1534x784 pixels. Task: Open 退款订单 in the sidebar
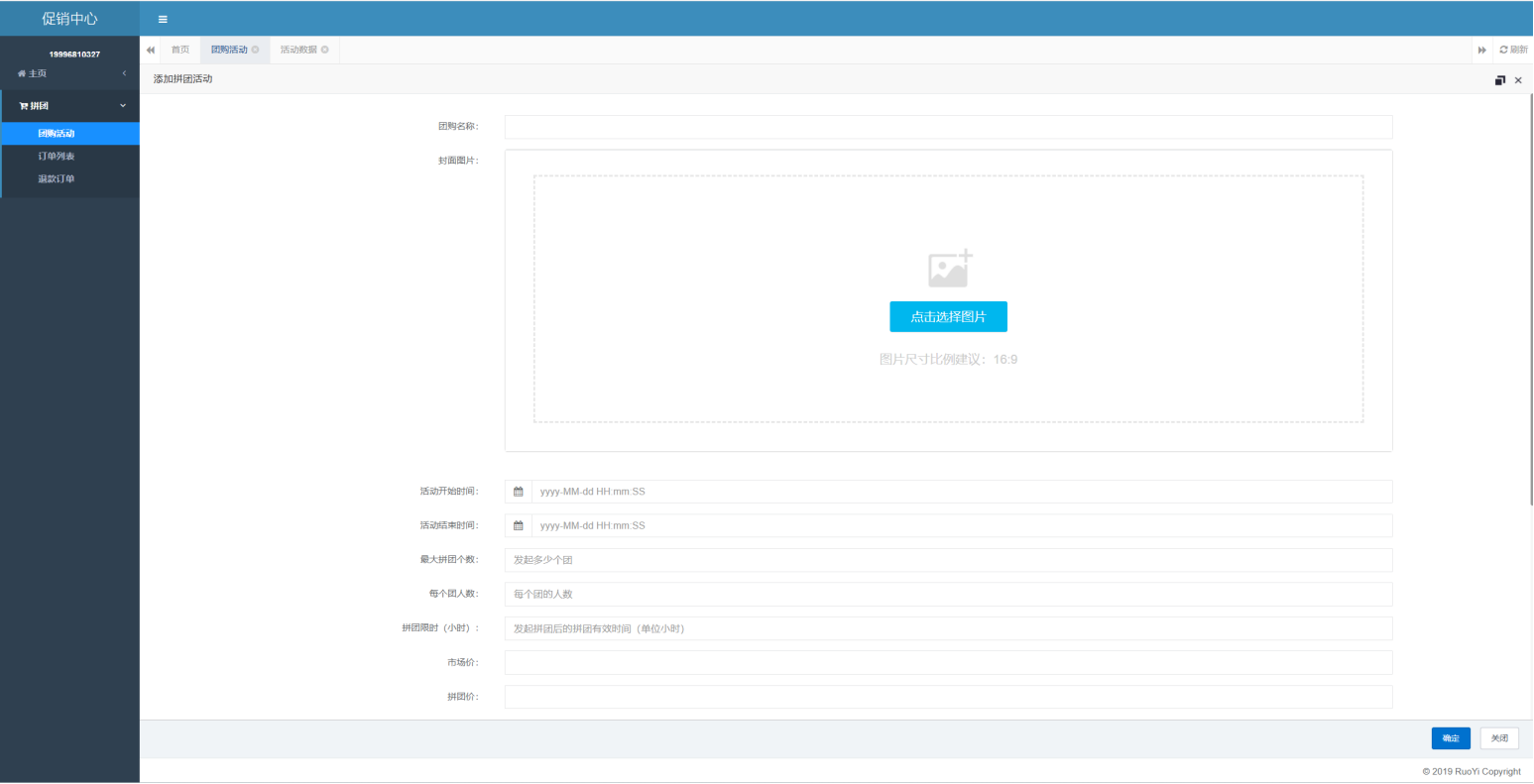[57, 179]
